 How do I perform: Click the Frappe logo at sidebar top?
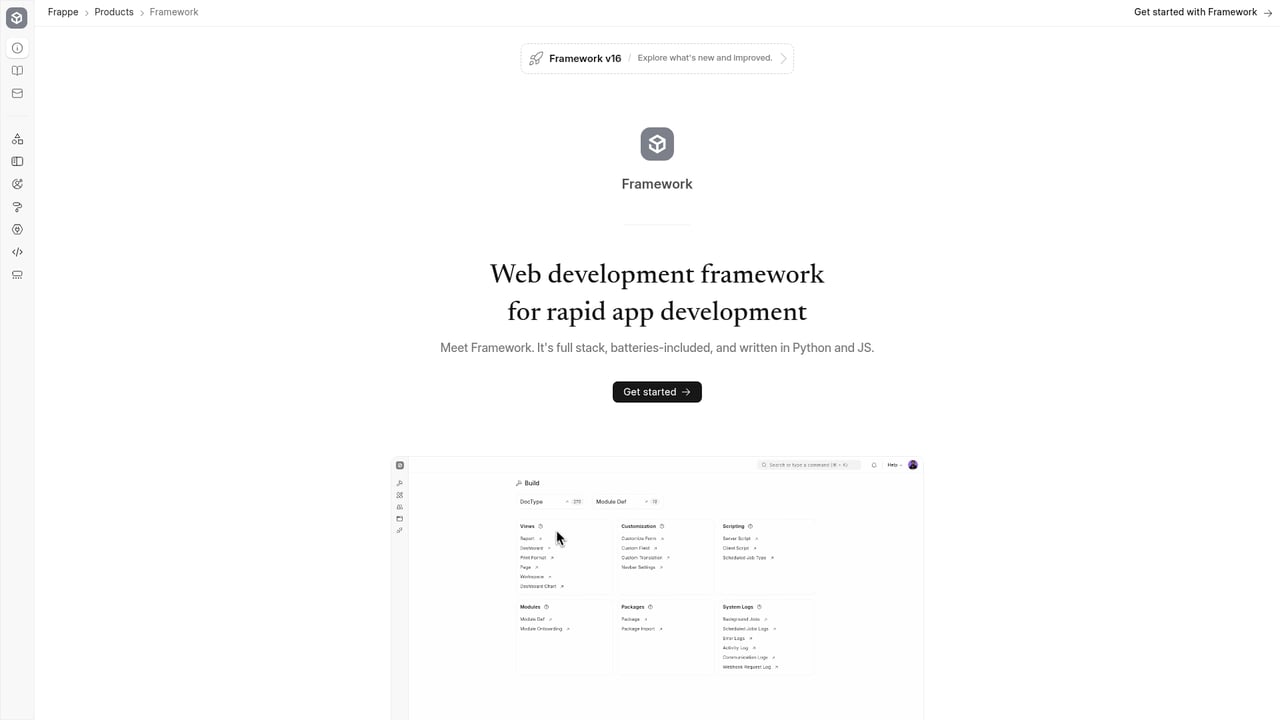click(x=17, y=17)
